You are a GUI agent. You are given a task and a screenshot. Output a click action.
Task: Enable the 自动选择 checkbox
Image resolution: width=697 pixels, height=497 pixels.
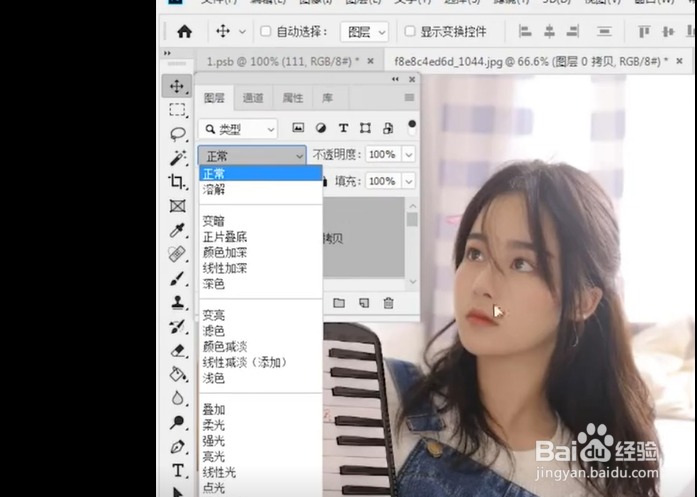[x=265, y=31]
